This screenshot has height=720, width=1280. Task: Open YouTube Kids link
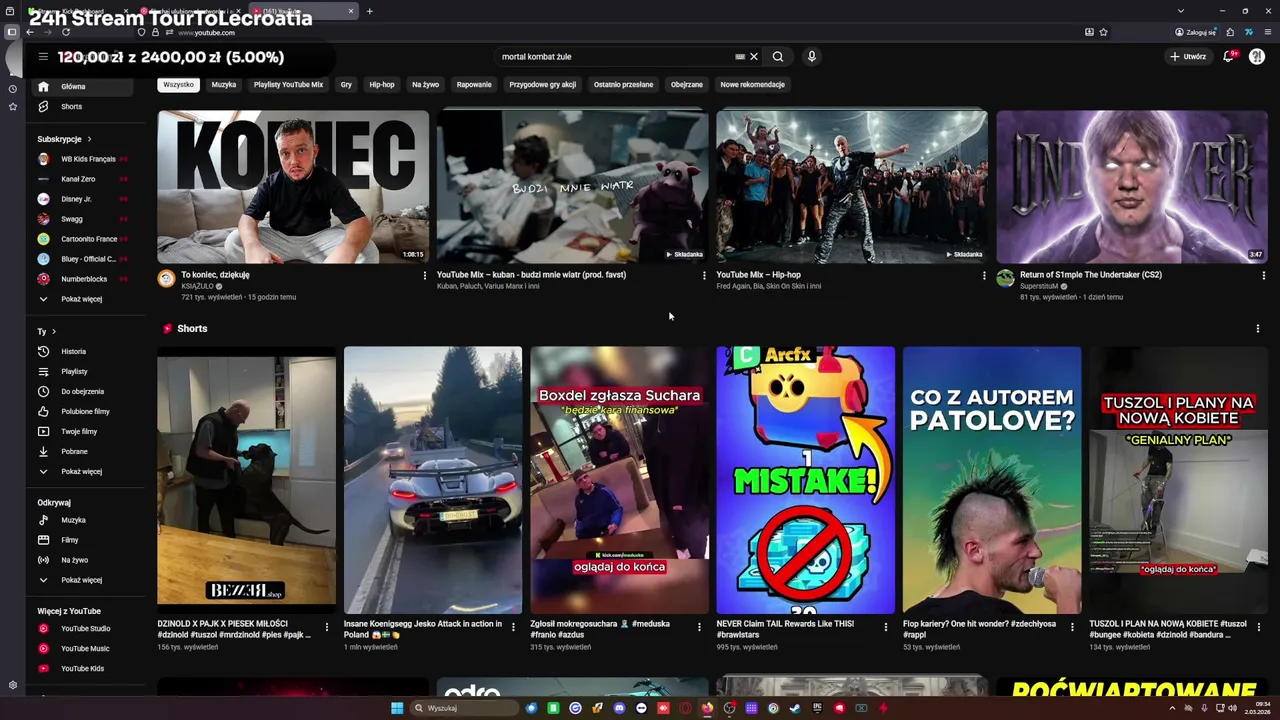point(80,669)
